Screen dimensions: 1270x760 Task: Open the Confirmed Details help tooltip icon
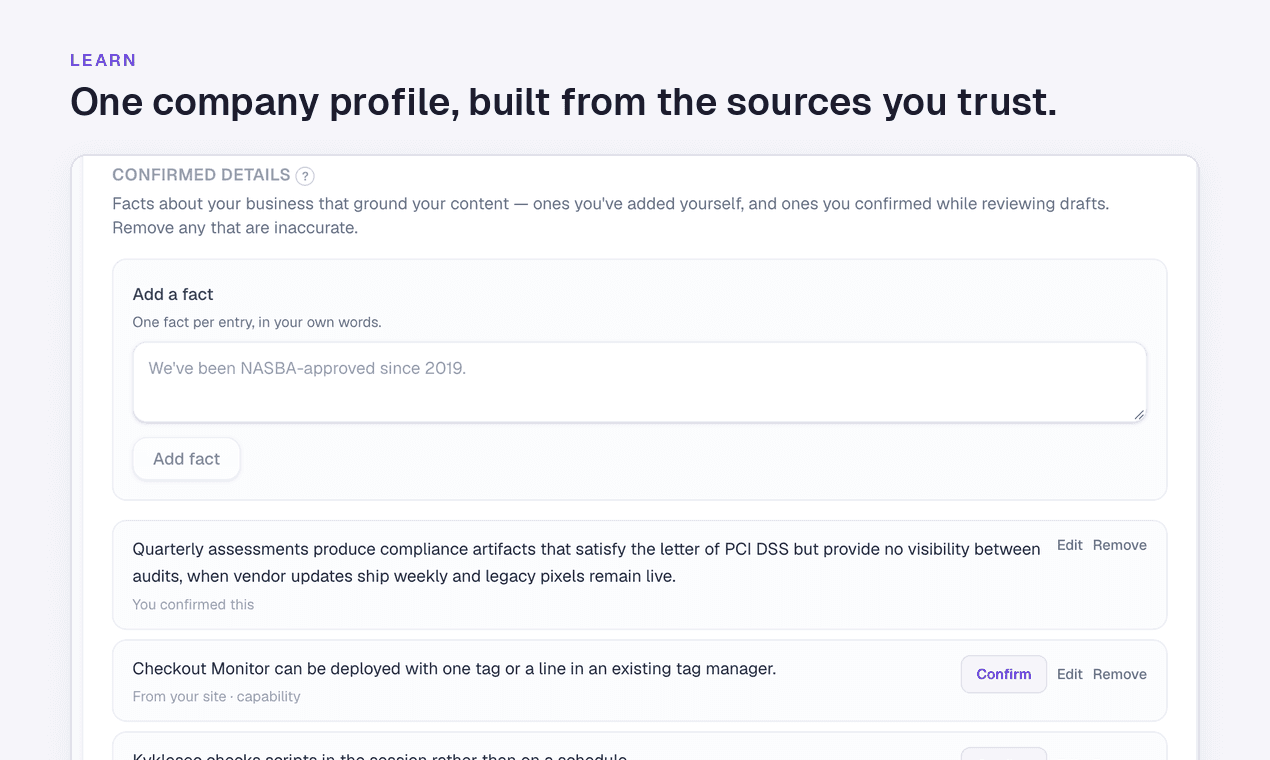click(305, 176)
